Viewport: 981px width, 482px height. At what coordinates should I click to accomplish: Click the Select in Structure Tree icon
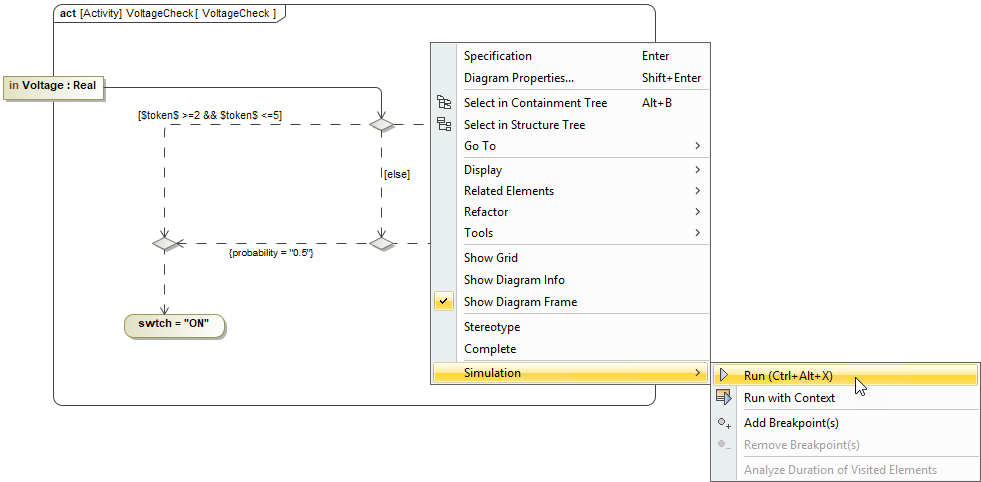coord(444,125)
